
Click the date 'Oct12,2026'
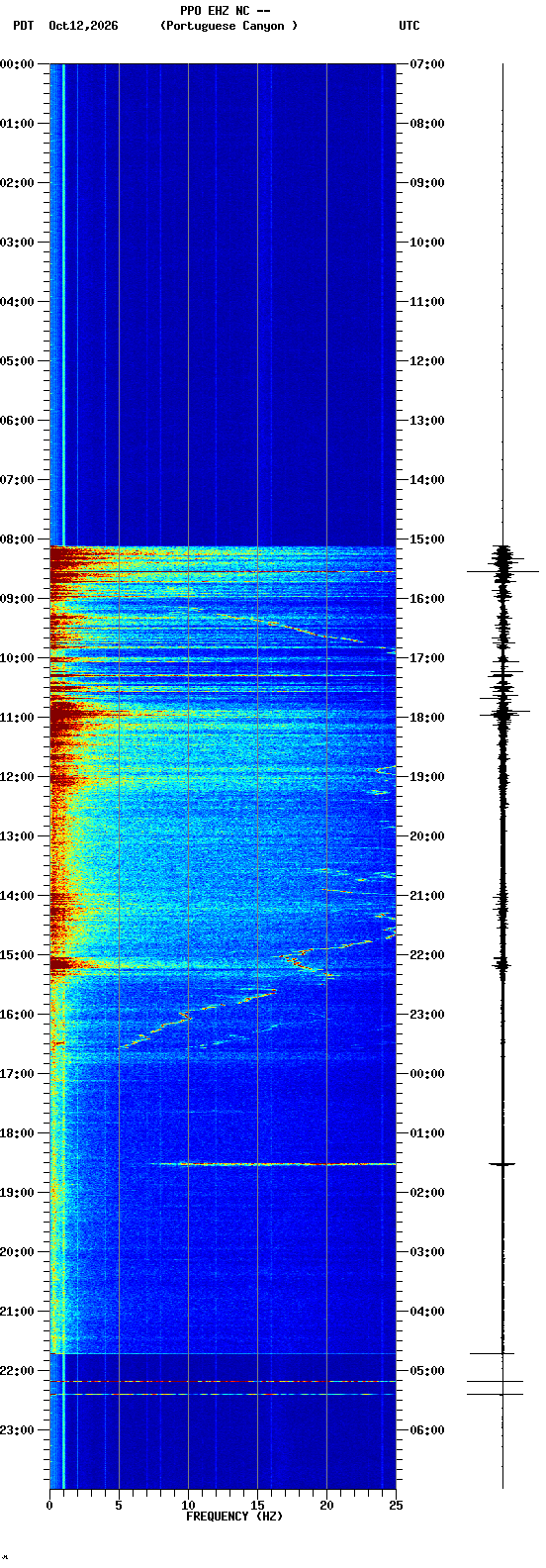tap(83, 26)
